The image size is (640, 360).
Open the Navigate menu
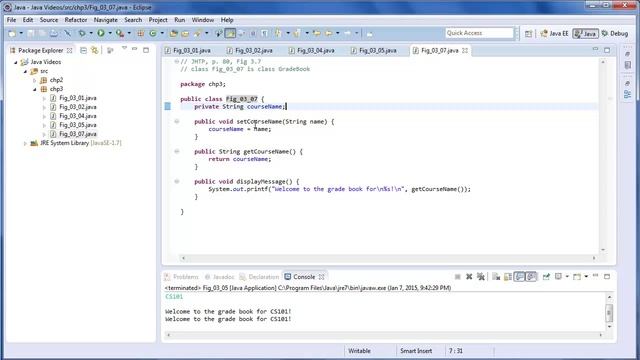point(106,20)
